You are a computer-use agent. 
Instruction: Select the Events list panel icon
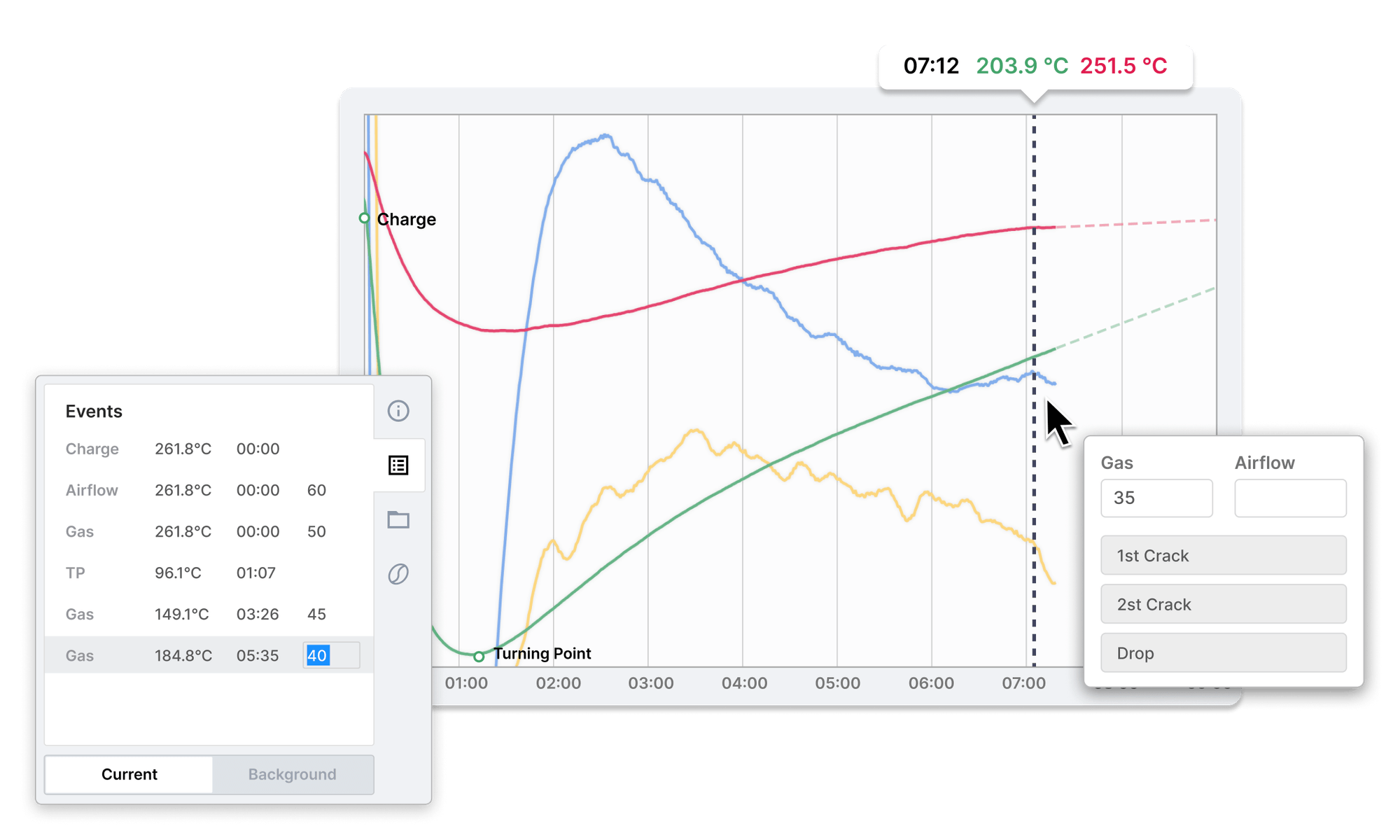[x=398, y=464]
